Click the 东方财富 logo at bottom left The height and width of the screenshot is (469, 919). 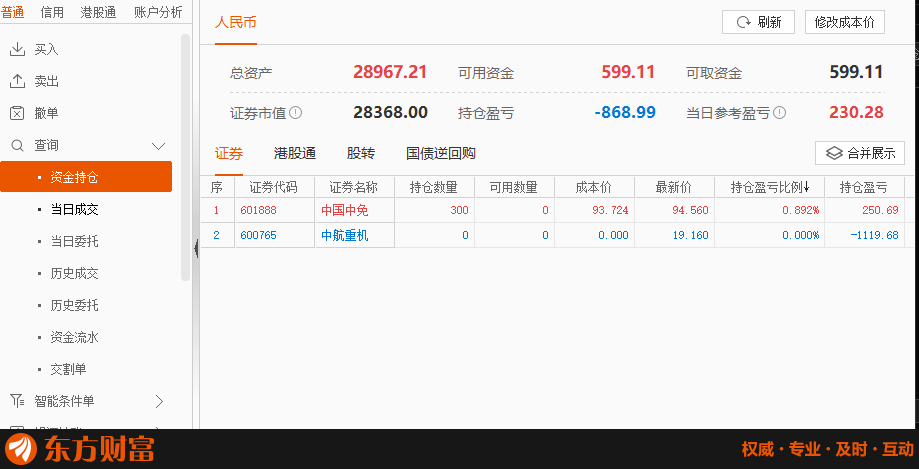[x=80, y=449]
